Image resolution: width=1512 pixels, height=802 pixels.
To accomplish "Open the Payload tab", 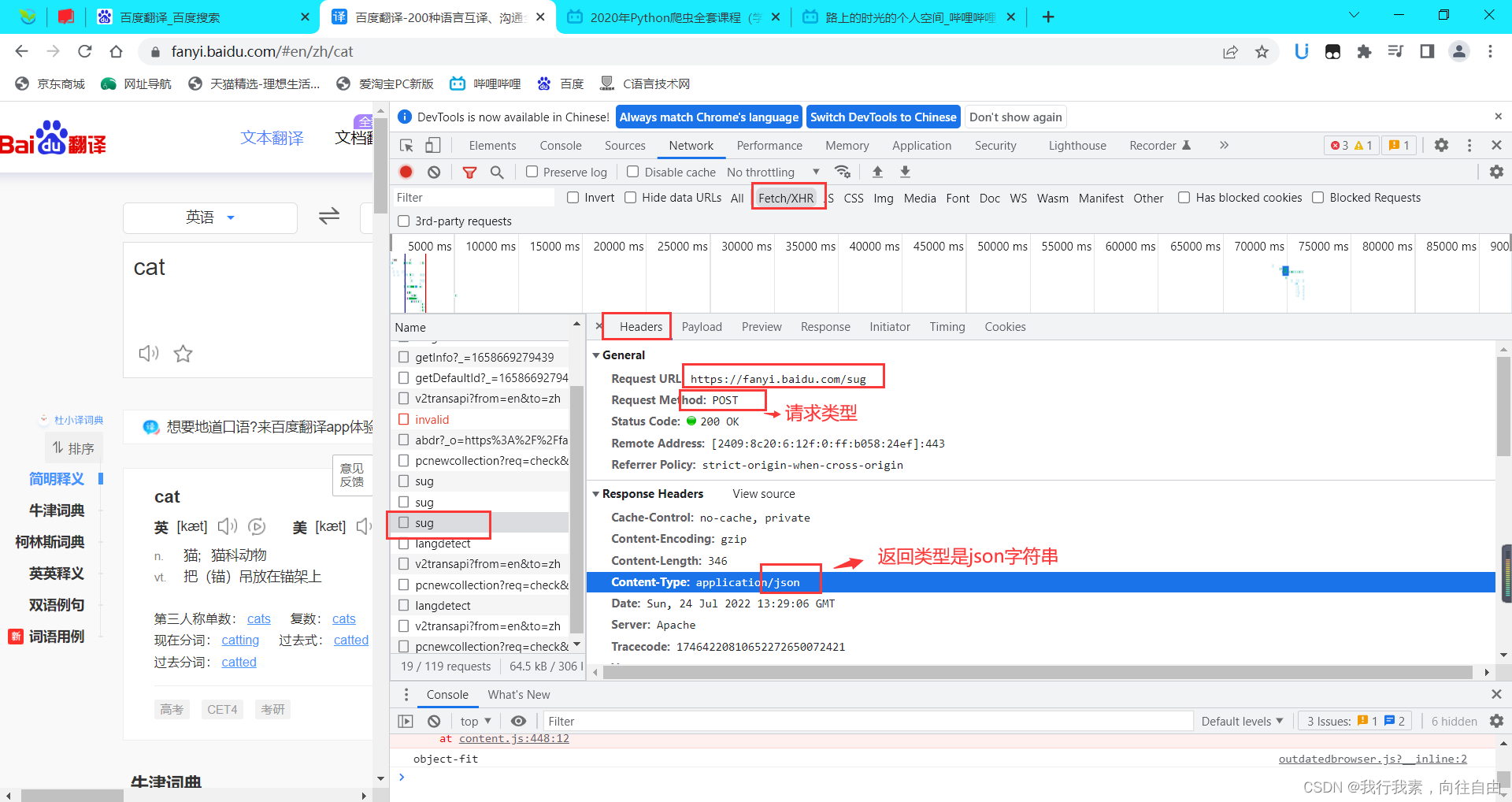I will point(702,327).
